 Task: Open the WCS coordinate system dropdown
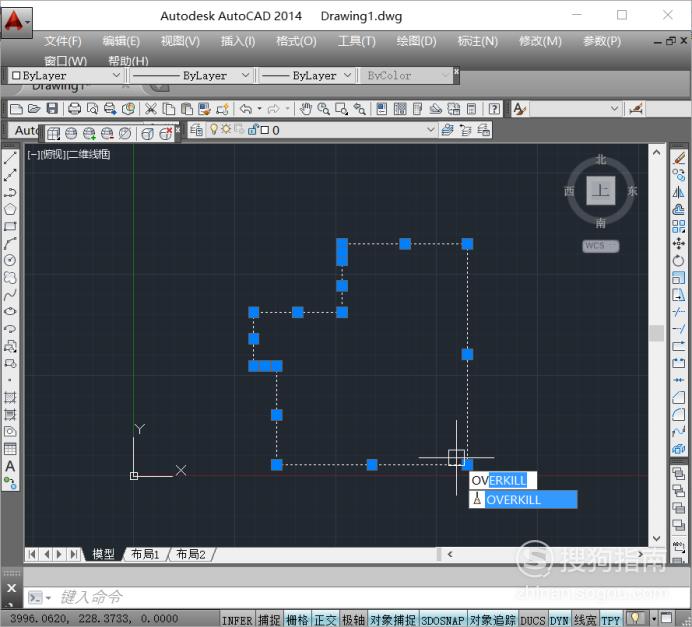(601, 246)
